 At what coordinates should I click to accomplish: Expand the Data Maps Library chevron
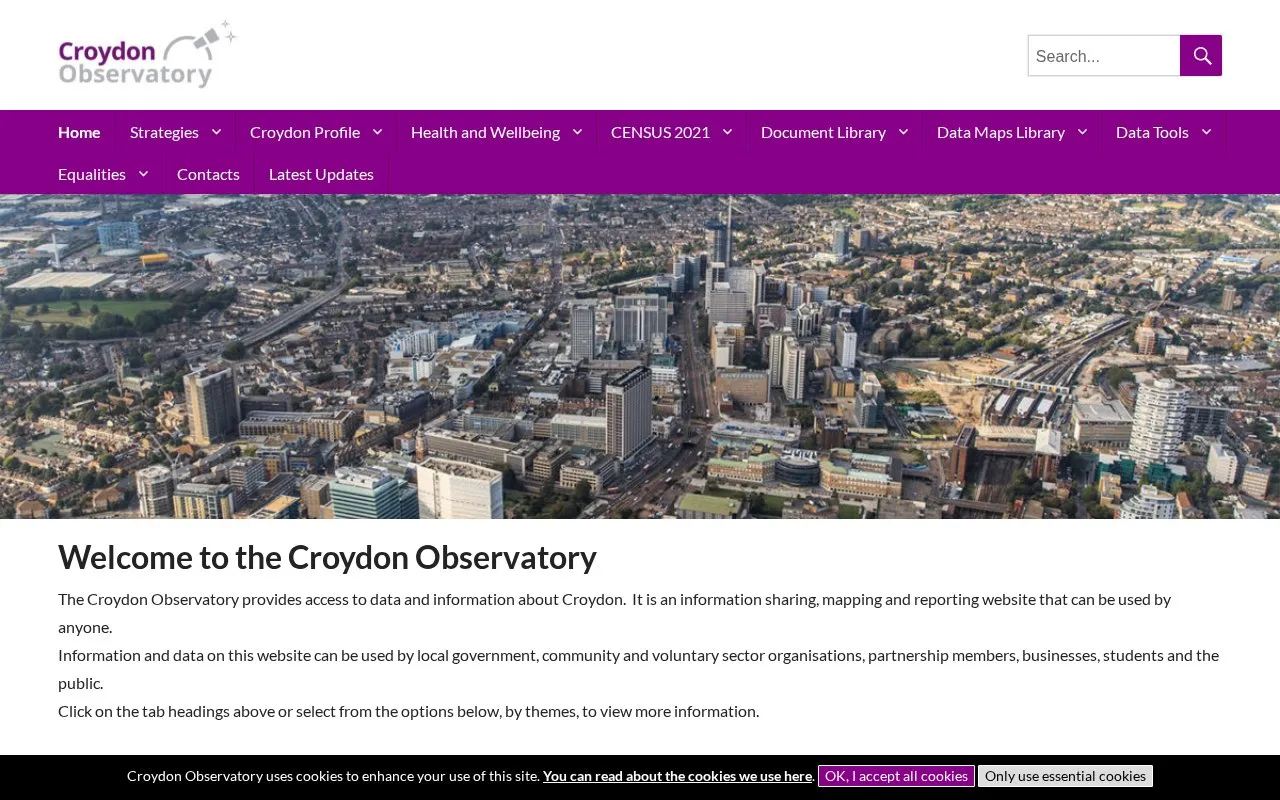click(x=1082, y=132)
